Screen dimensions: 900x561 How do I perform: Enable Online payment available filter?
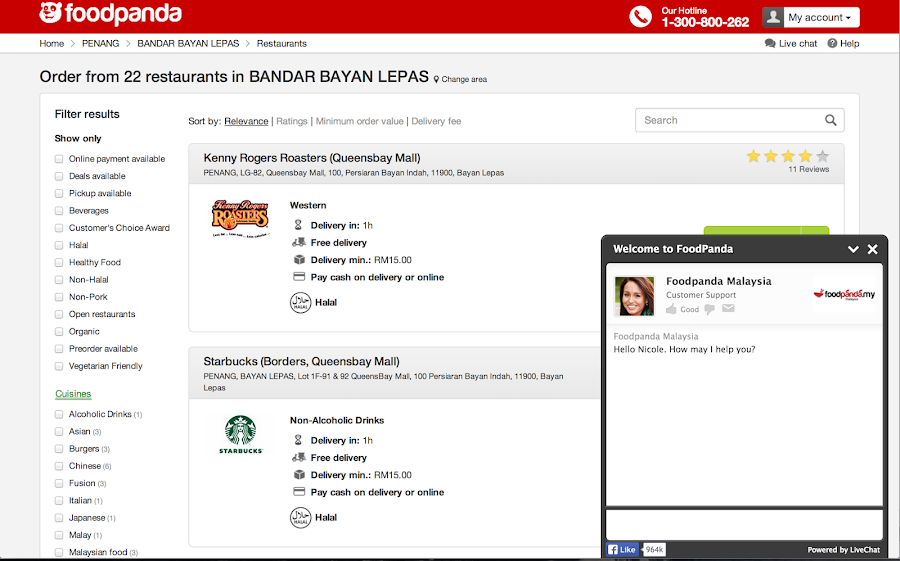(59, 159)
